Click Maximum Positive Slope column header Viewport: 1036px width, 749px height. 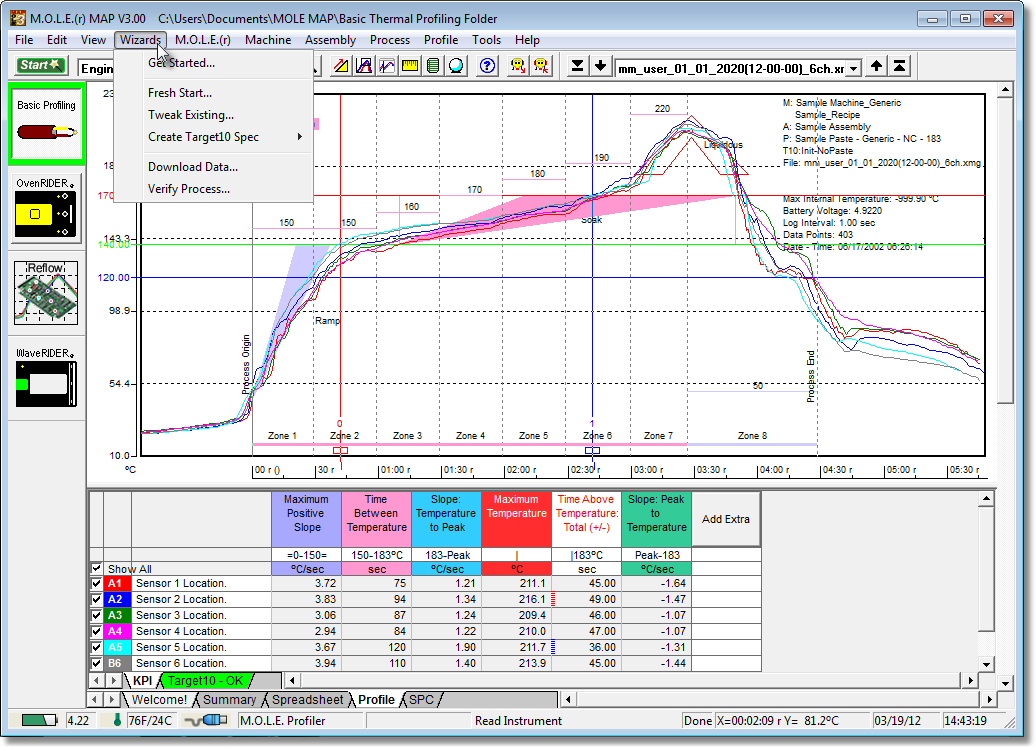[x=307, y=519]
